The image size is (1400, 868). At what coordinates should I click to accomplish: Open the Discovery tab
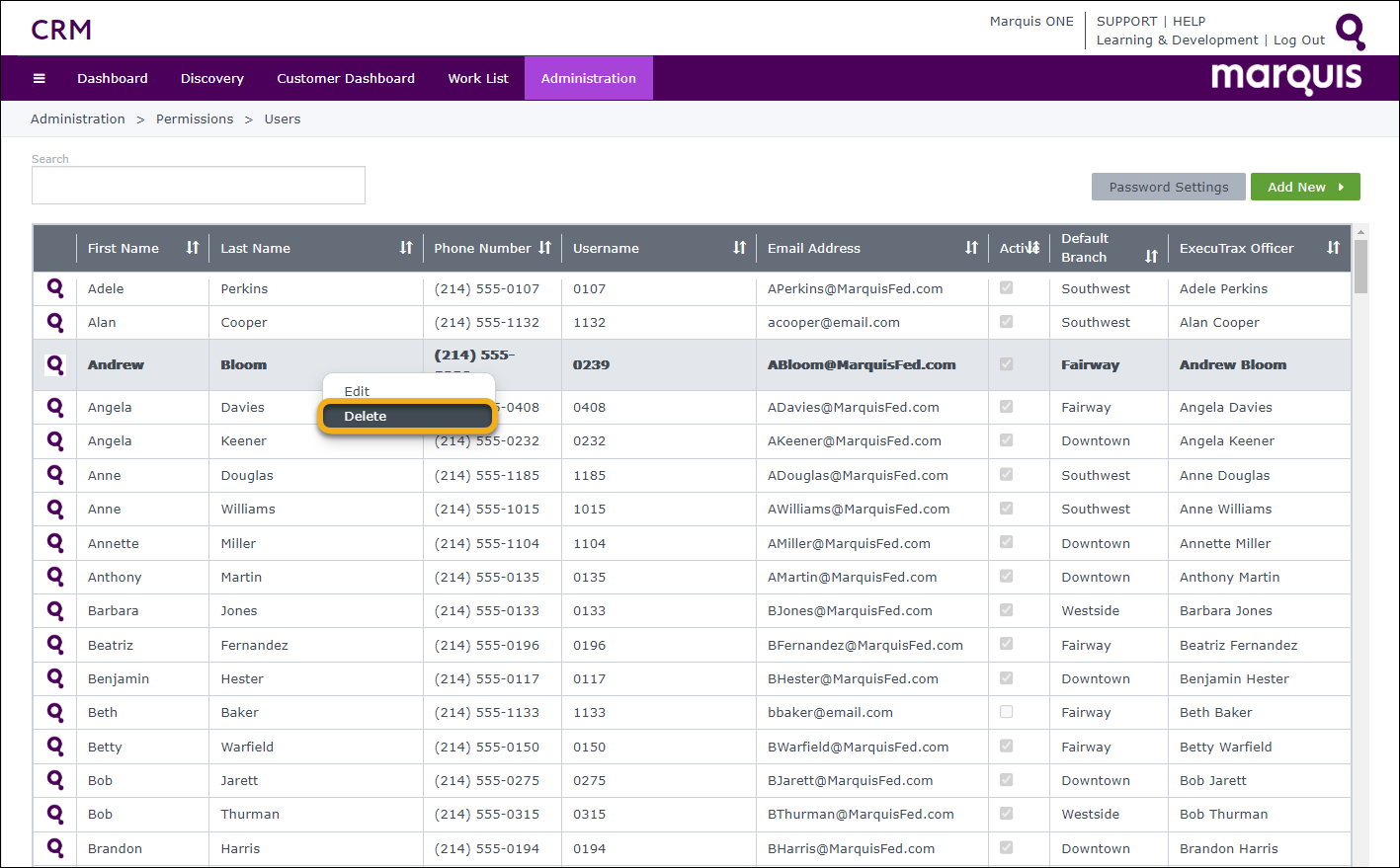point(212,78)
